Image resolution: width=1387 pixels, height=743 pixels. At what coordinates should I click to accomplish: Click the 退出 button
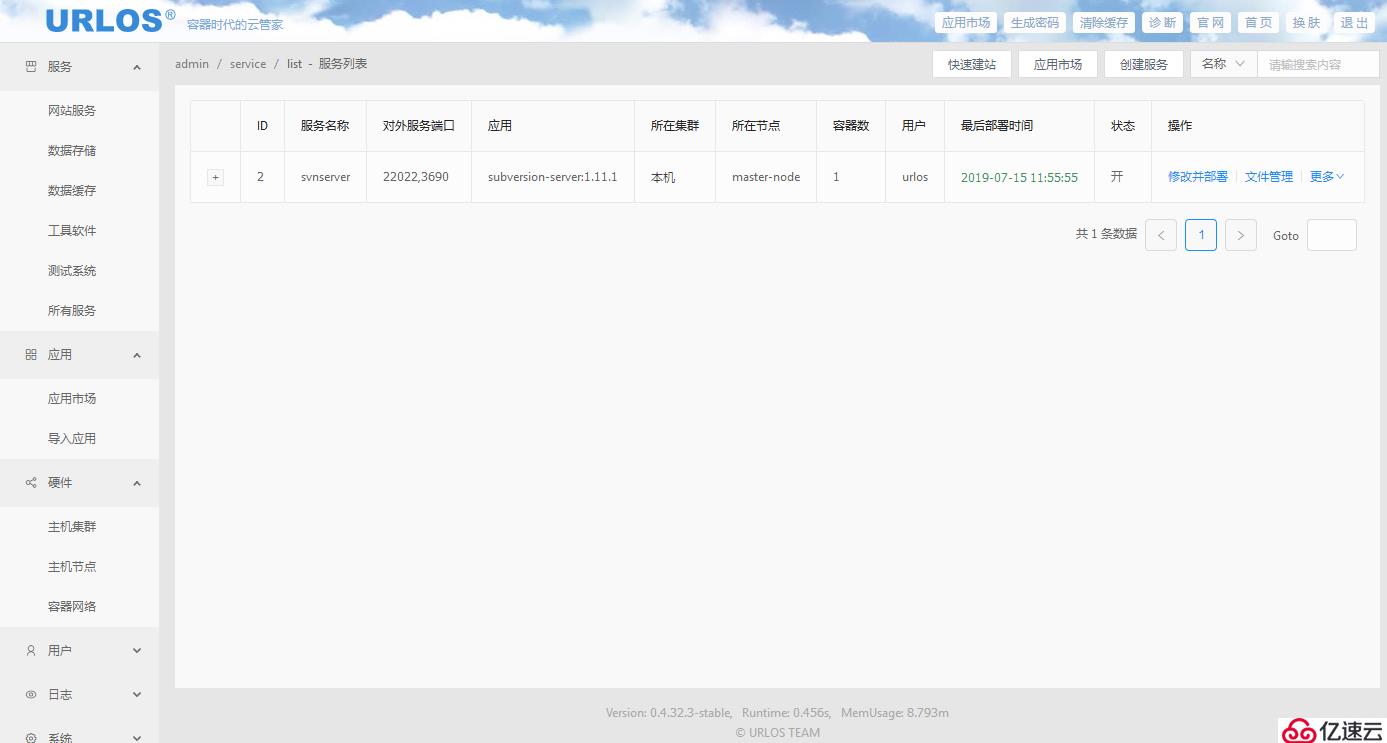[x=1355, y=23]
